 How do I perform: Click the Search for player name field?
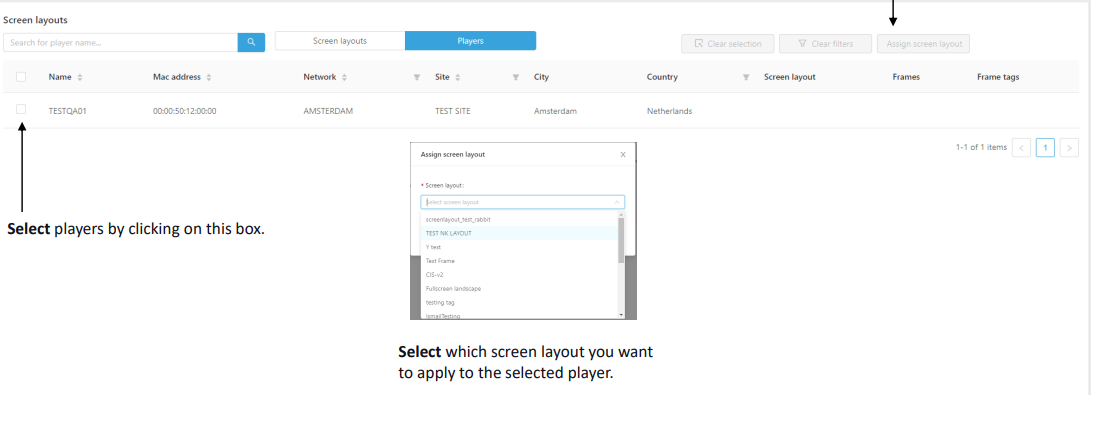(x=120, y=42)
